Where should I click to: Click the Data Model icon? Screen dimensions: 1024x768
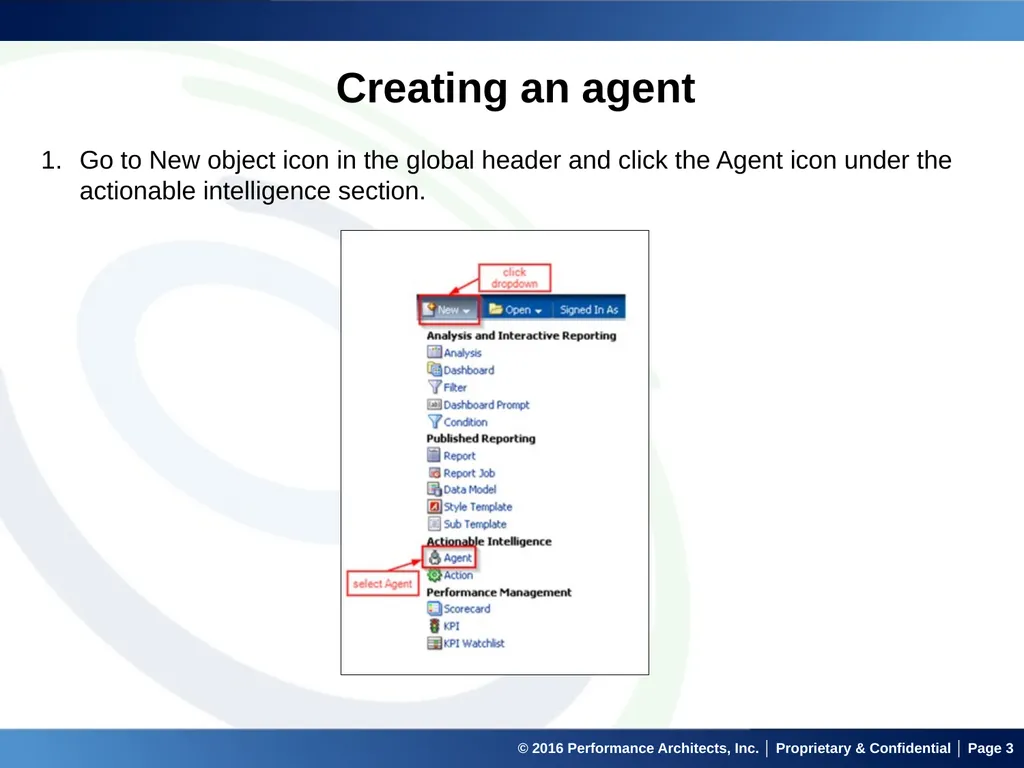point(434,489)
